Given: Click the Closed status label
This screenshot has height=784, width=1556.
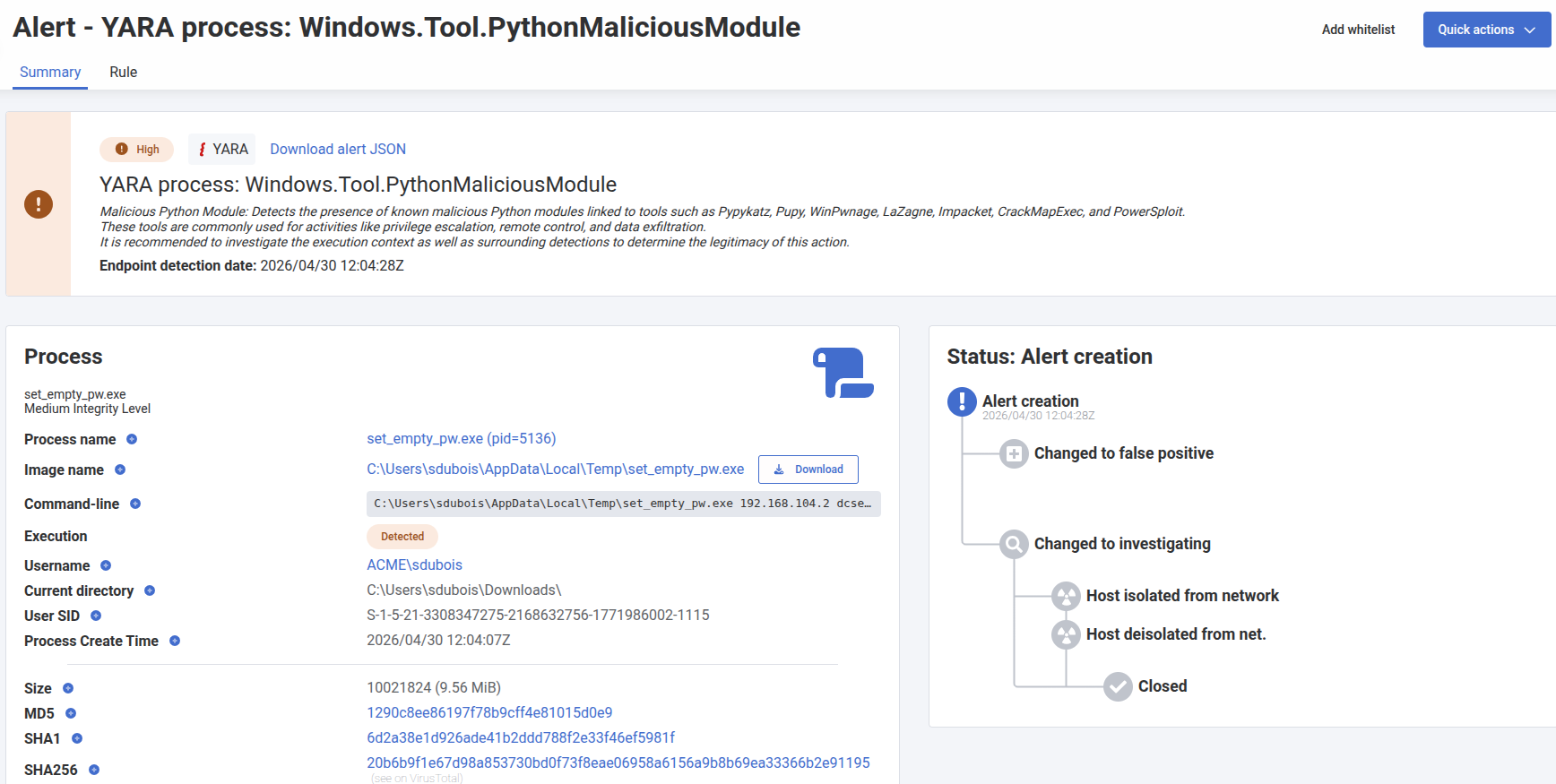Looking at the screenshot, I should click(1163, 686).
